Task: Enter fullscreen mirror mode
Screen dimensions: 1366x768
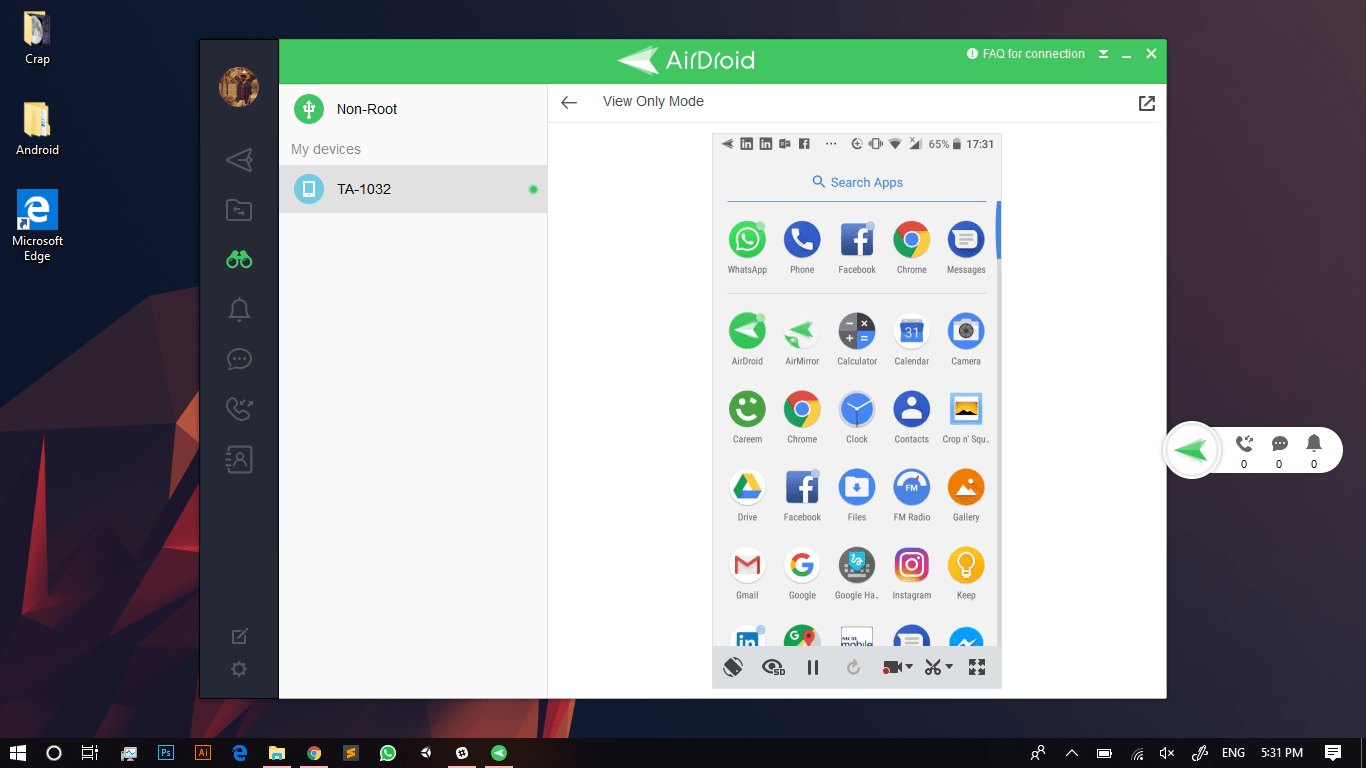Action: (x=978, y=667)
